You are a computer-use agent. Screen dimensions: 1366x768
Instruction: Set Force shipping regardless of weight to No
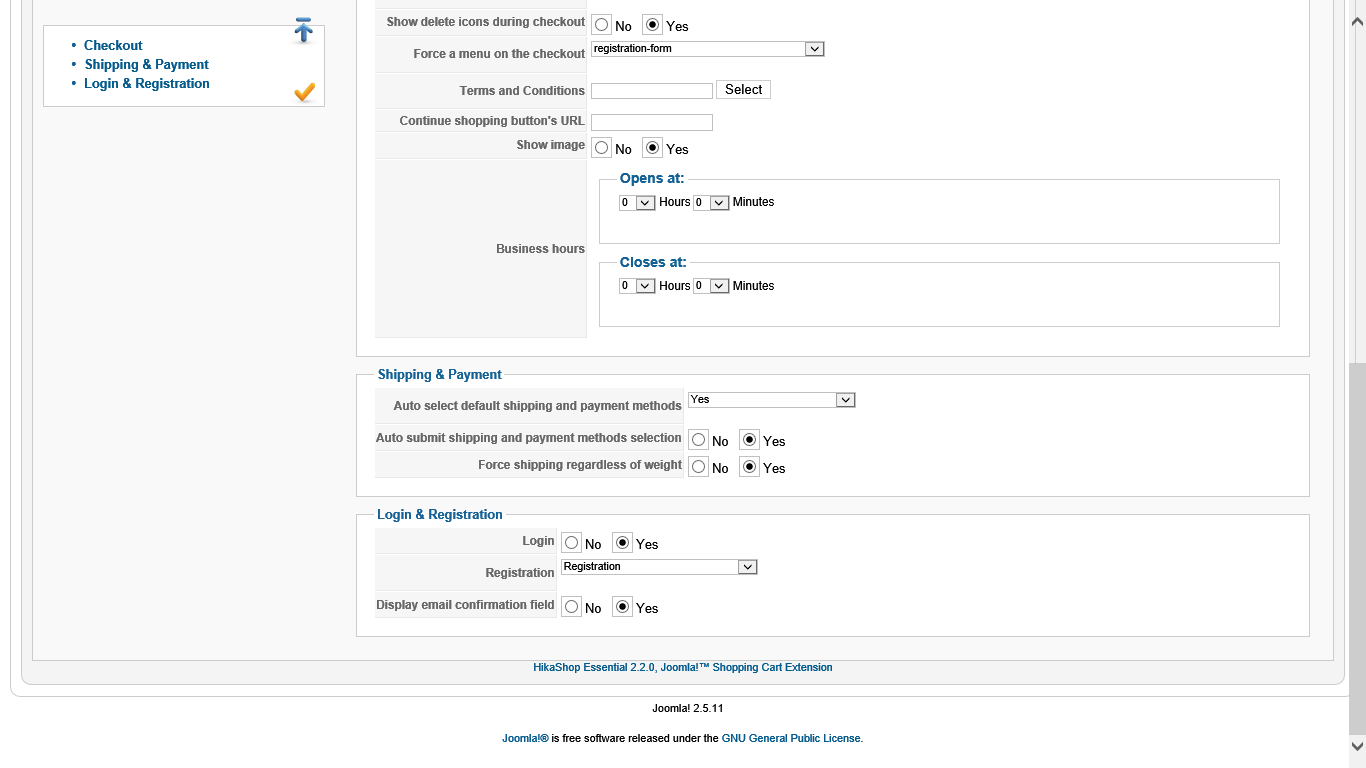coord(699,467)
